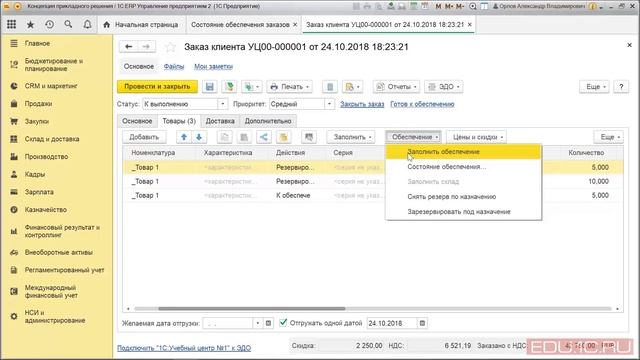Click the Желаемая дата отгрузки input field

coord(229,323)
